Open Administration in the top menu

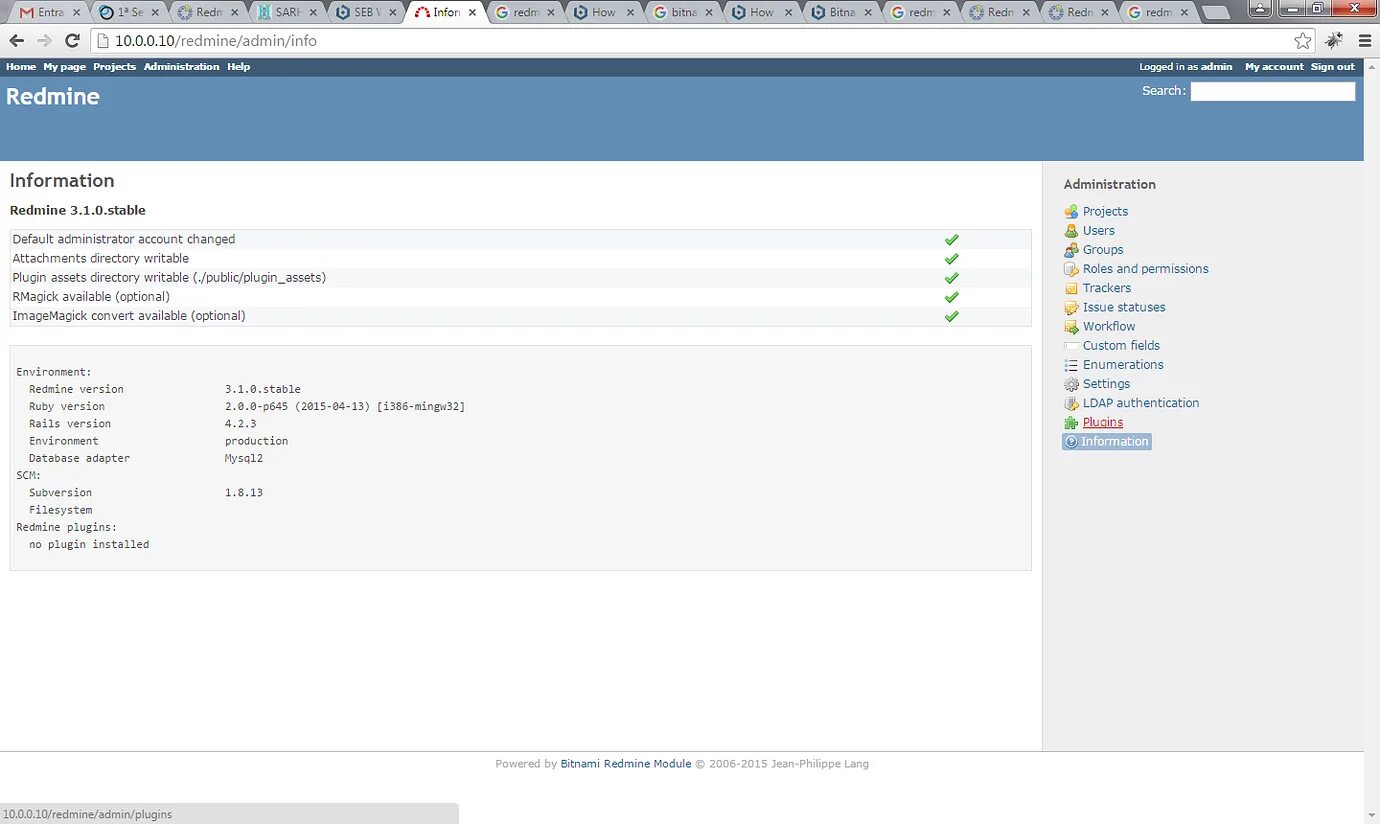181,67
